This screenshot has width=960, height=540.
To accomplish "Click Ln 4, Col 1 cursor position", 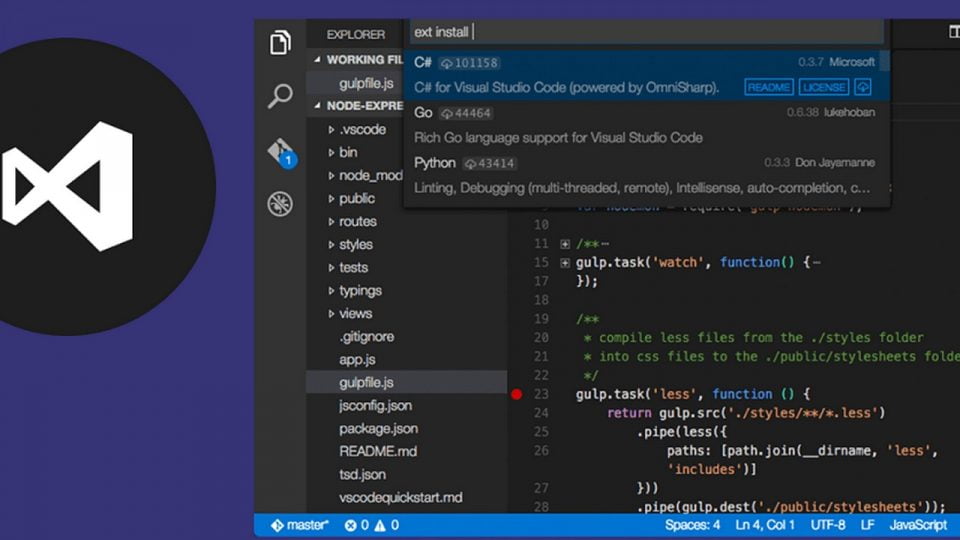I will (x=765, y=525).
